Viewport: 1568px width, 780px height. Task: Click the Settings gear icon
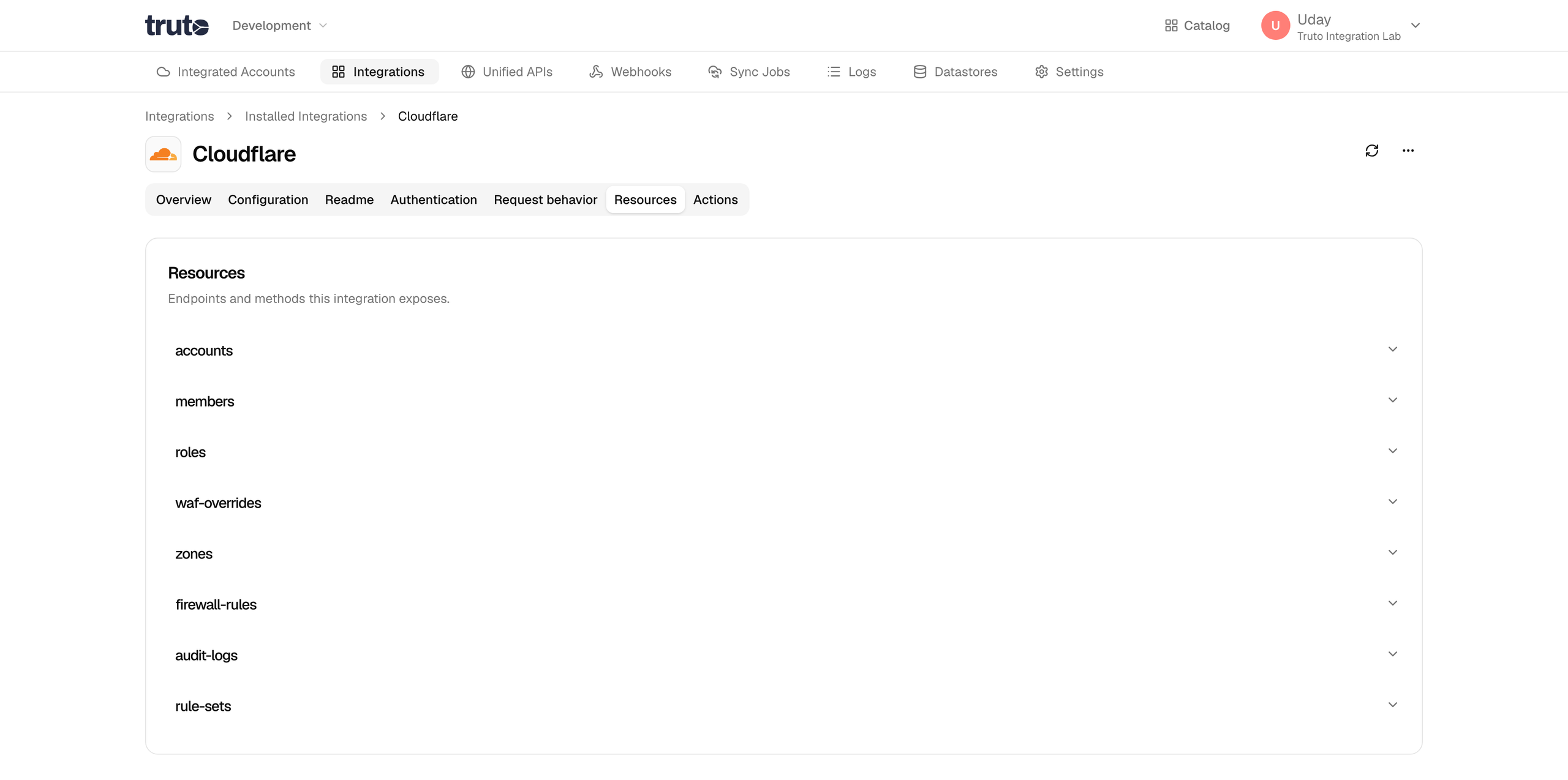(x=1041, y=72)
